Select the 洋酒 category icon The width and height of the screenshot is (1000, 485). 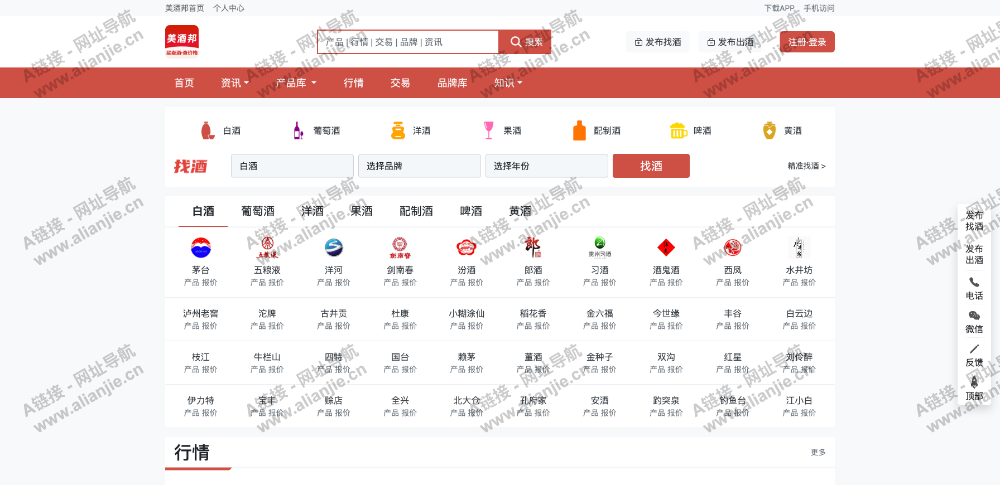tap(398, 130)
